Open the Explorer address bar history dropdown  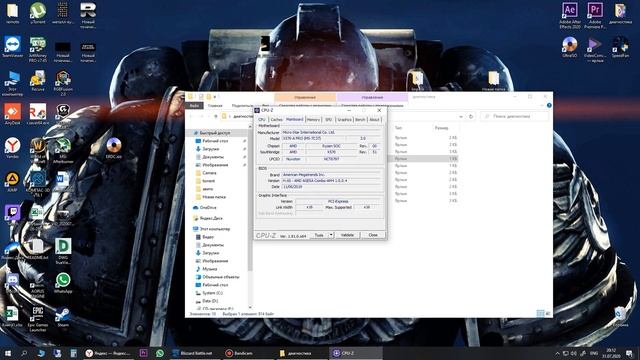pyautogui.click(x=461, y=116)
